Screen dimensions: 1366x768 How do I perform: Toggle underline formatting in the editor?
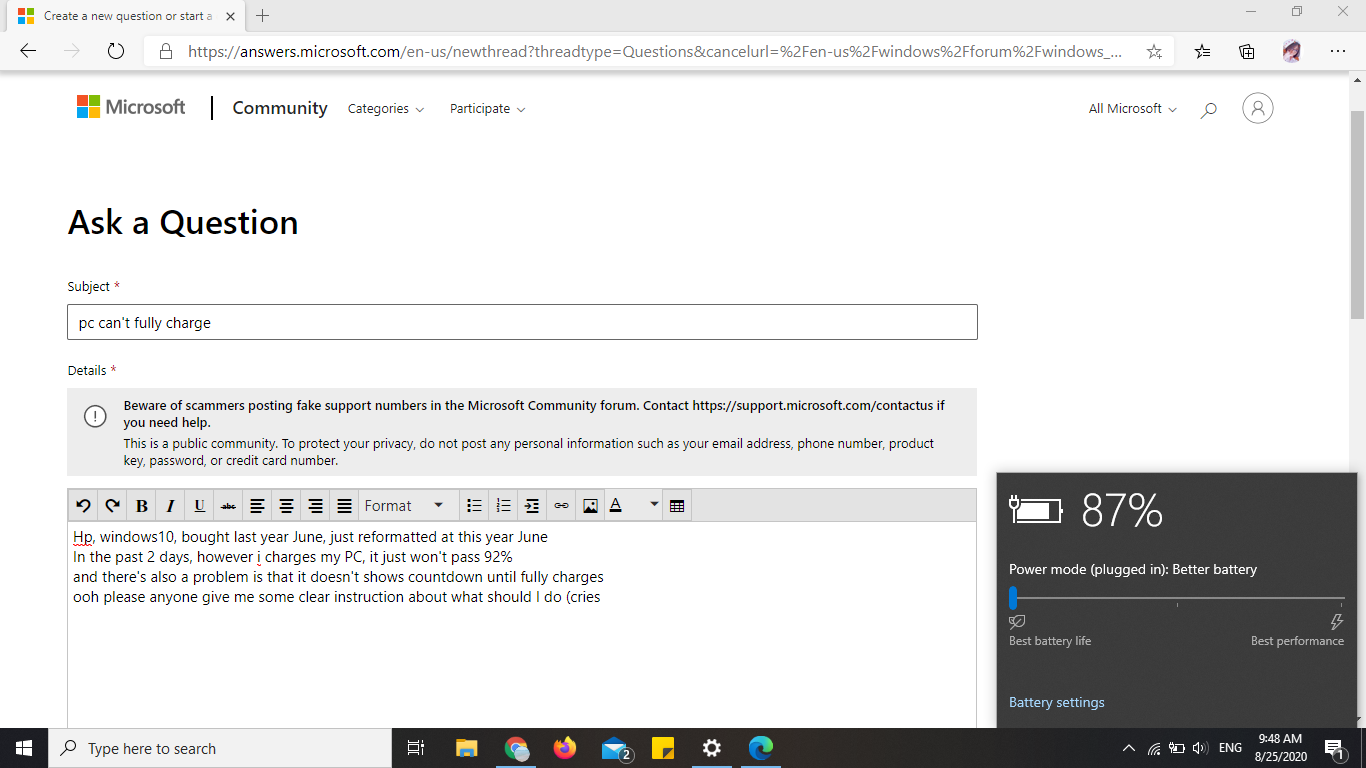[x=199, y=506]
